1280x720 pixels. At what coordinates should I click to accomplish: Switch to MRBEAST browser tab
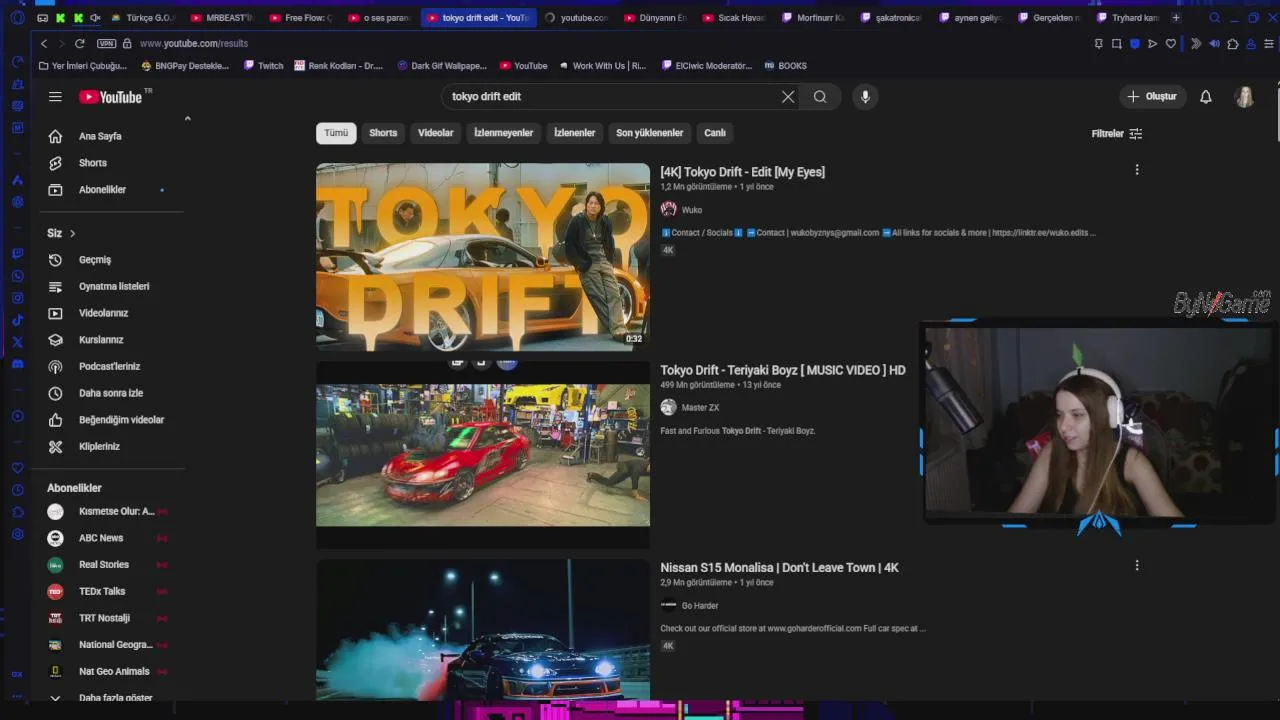(x=221, y=18)
